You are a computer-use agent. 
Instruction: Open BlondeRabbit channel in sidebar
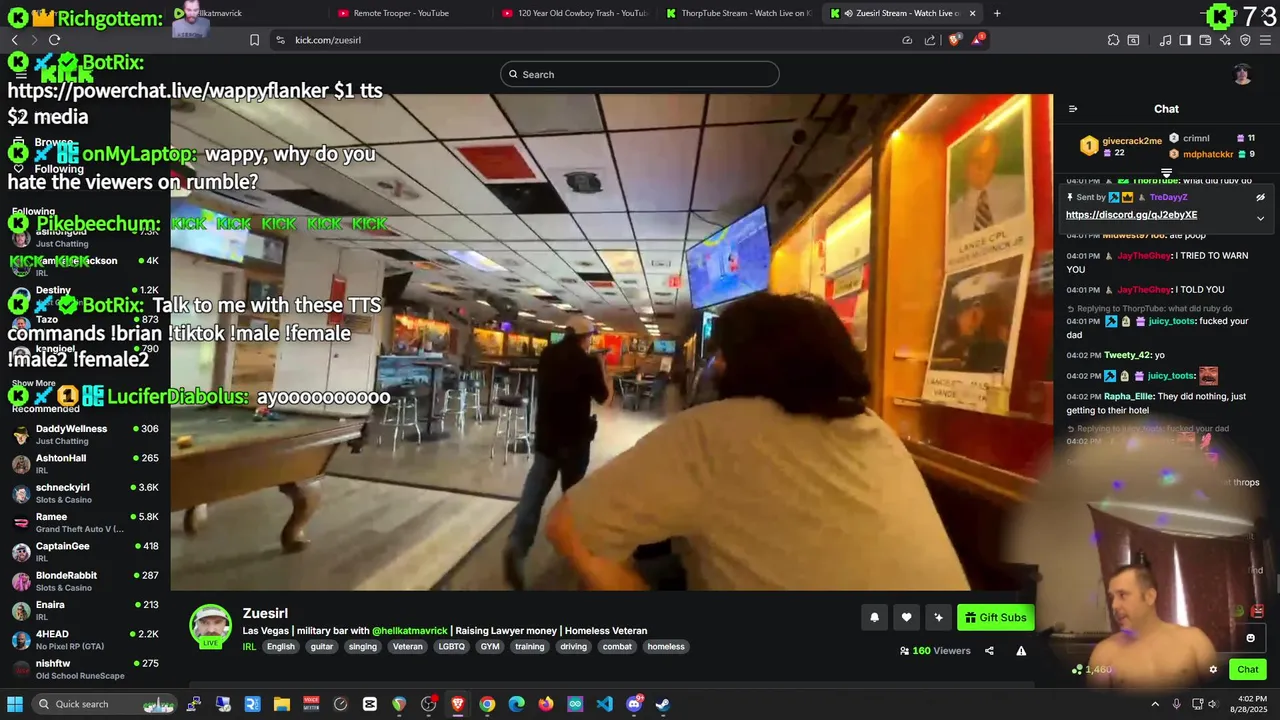(x=85, y=581)
